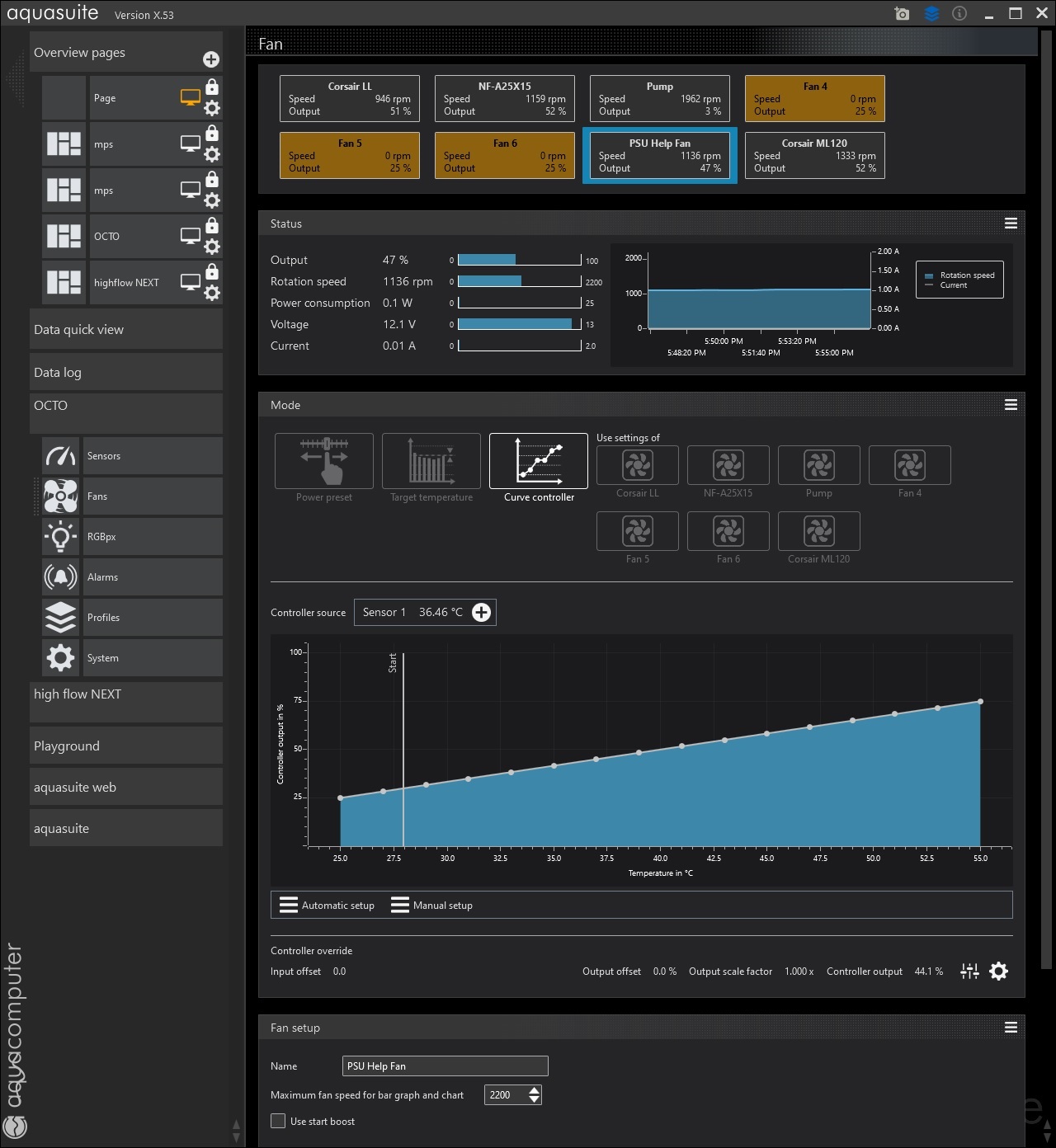Open the OCTO overview page thumbnail
This screenshot has height=1148, width=1056.
64,236
